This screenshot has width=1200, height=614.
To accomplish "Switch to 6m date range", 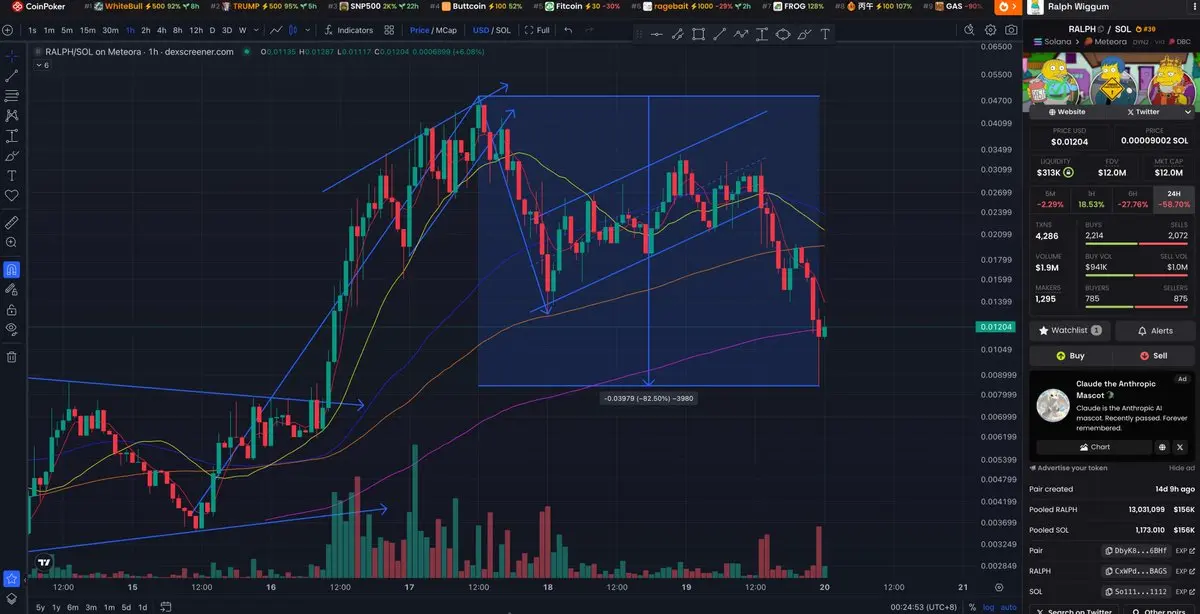I will coord(73,607).
